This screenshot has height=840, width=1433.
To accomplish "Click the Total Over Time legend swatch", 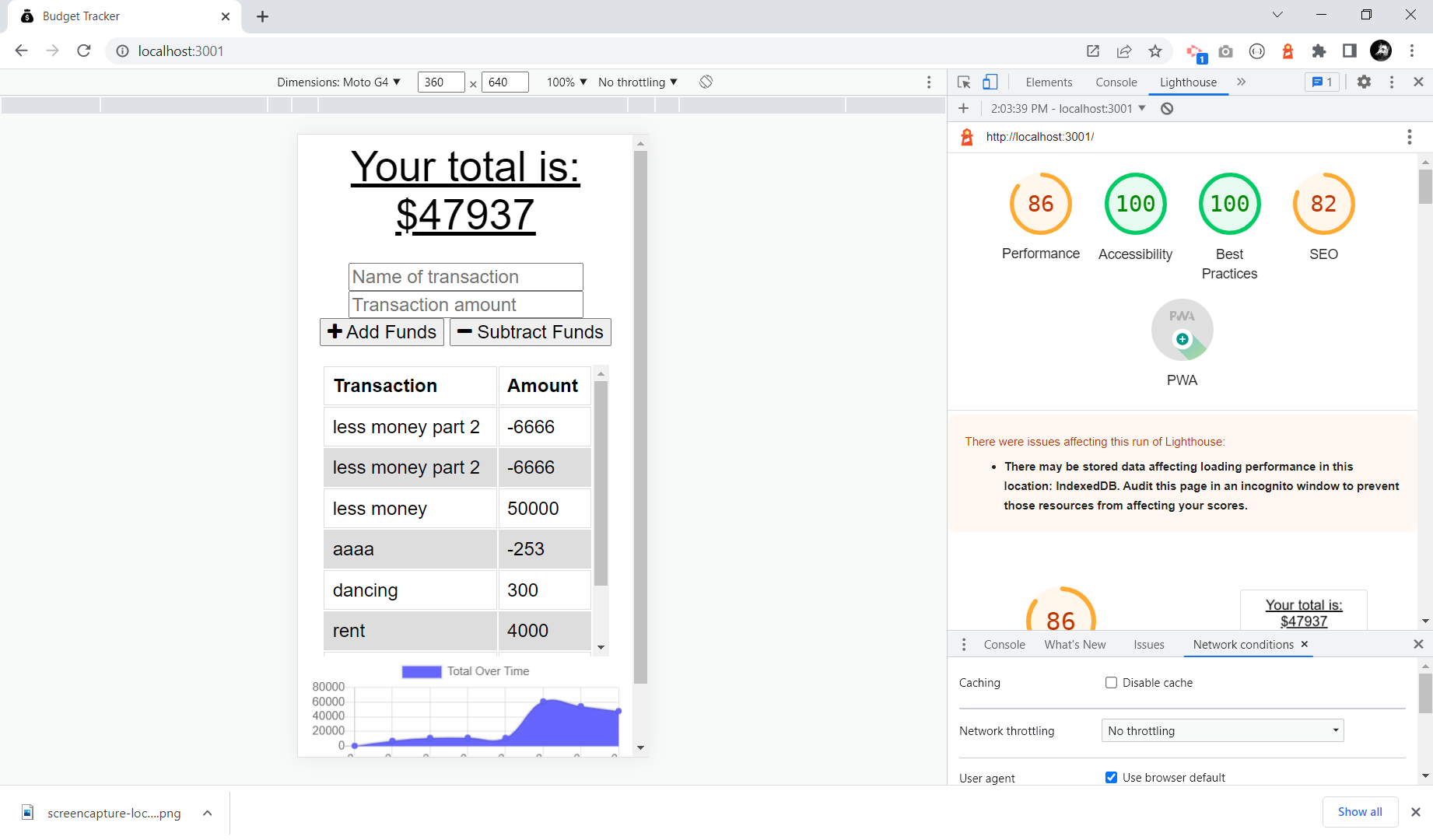I will (421, 671).
